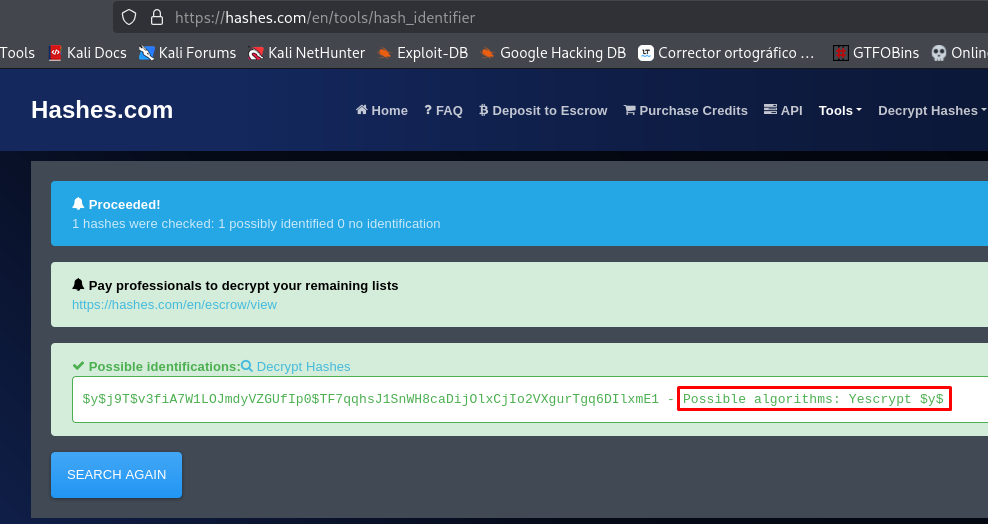The height and width of the screenshot is (524, 988).
Task: Open the FAQ page
Action: pos(443,111)
